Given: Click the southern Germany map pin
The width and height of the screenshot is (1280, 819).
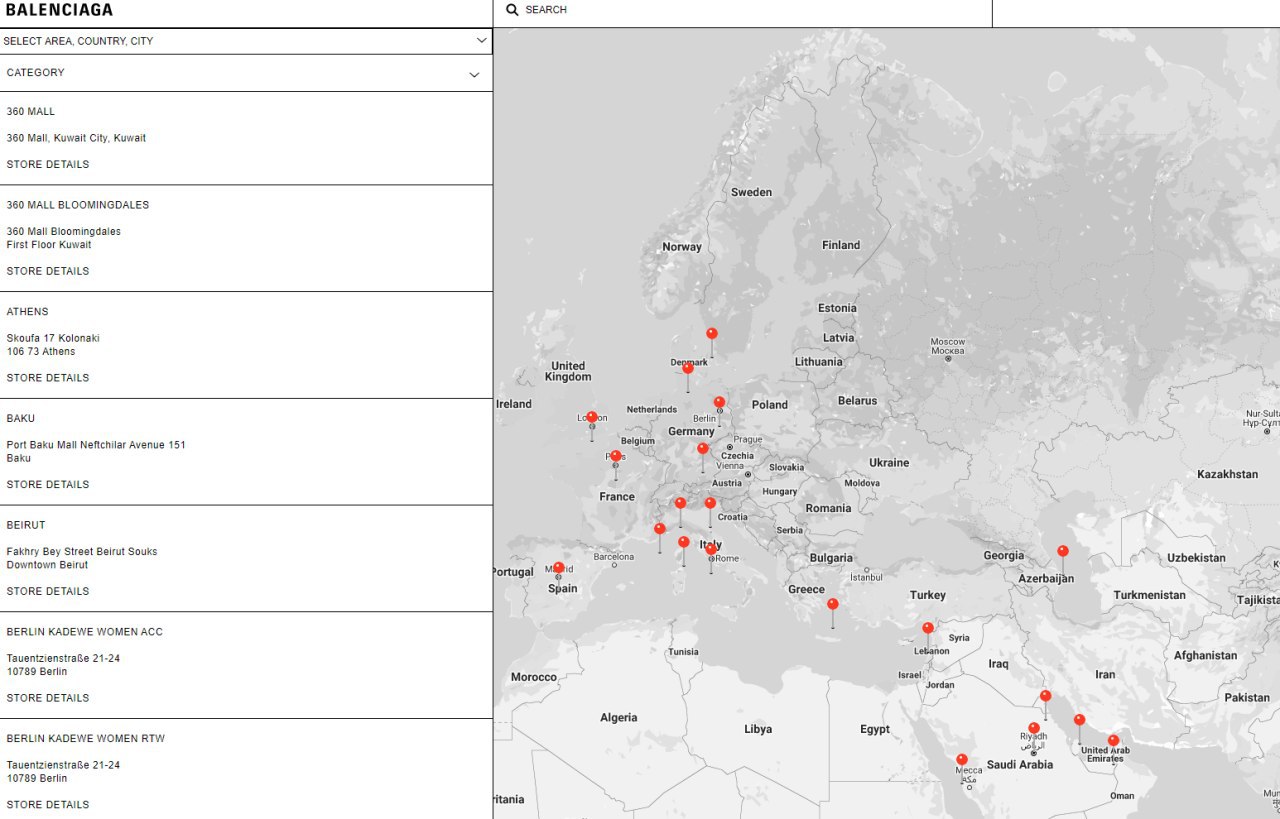Looking at the screenshot, I should click(702, 450).
